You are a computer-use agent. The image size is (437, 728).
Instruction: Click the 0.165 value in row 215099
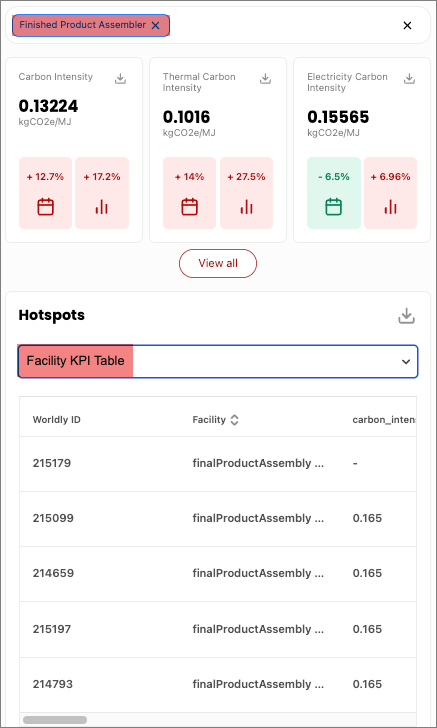click(367, 518)
